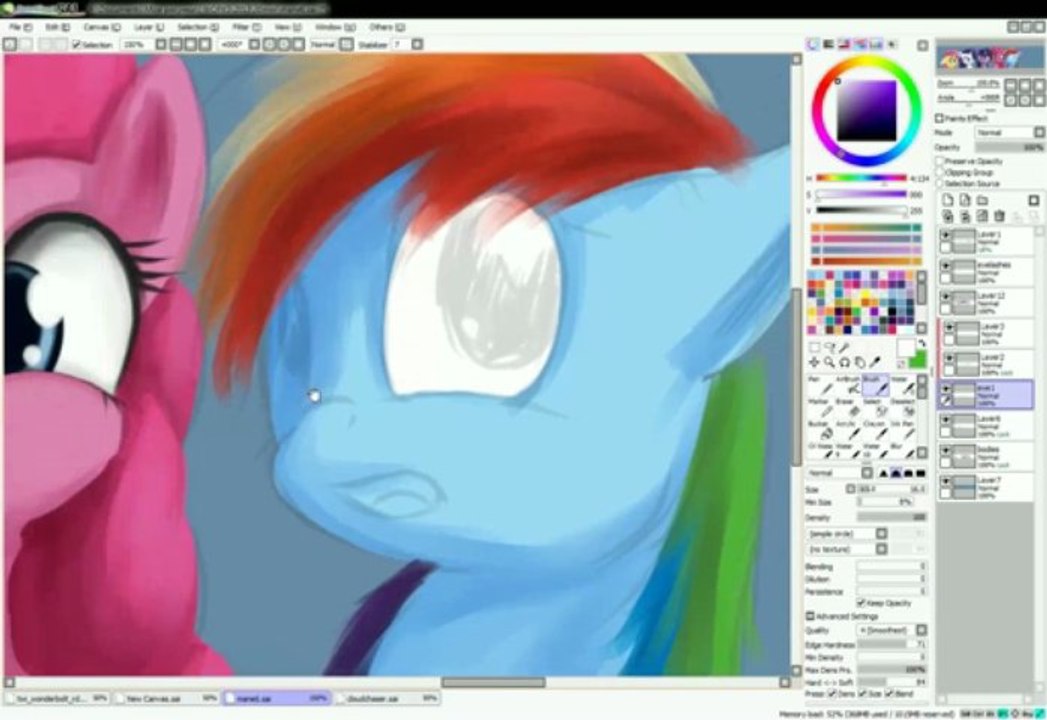
Task: Choose the lasso selection tool
Action: point(829,347)
